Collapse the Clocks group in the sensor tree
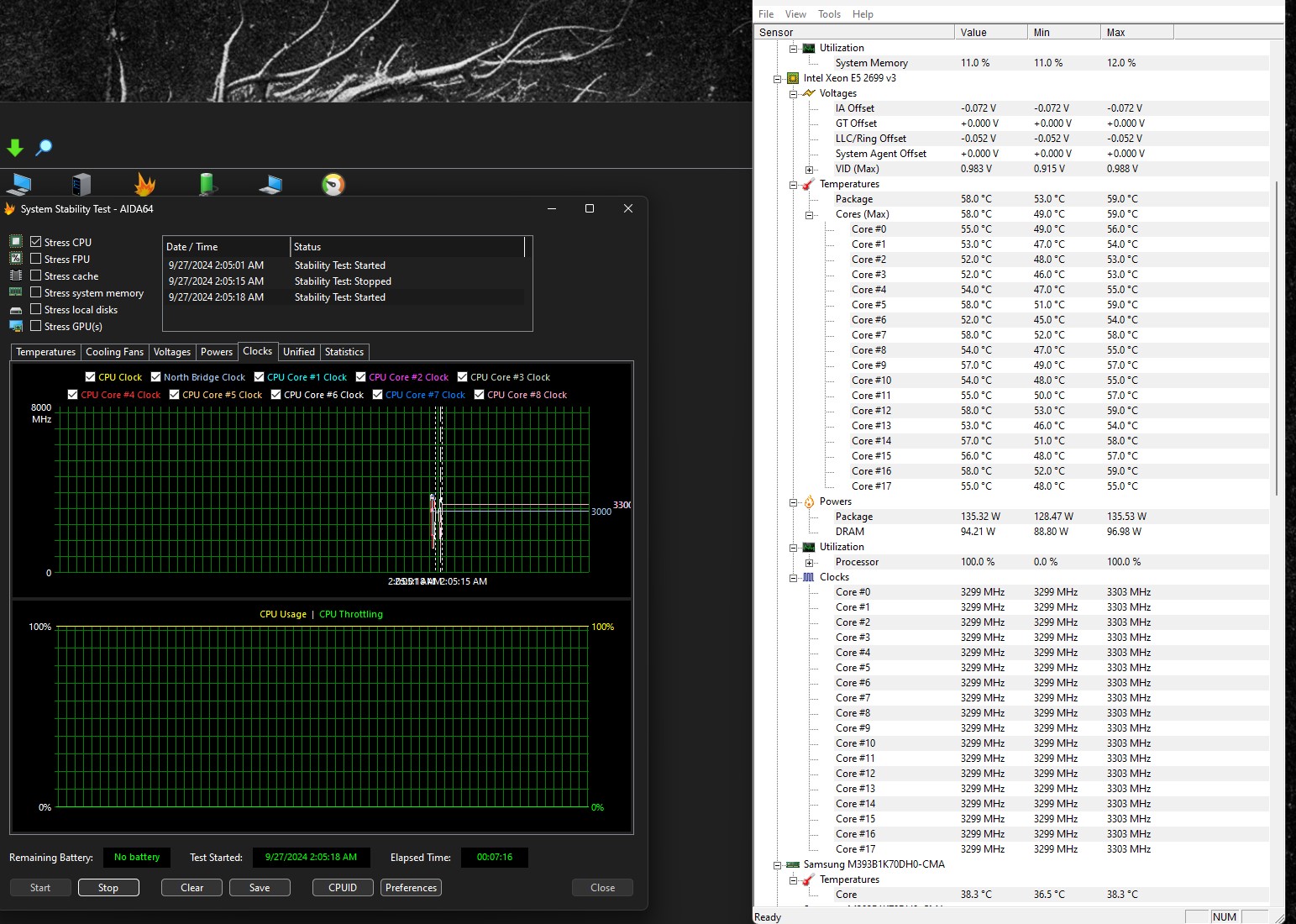Image resolution: width=1296 pixels, height=924 pixels. point(793,578)
